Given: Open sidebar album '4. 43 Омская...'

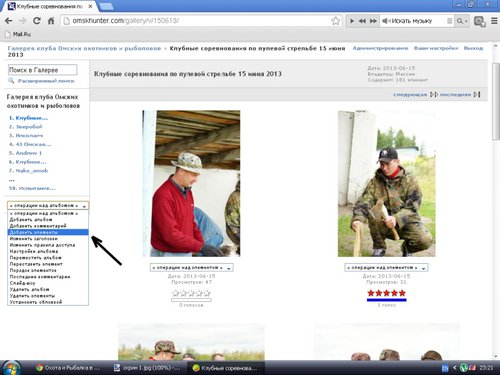Looking at the screenshot, I should (30, 144).
